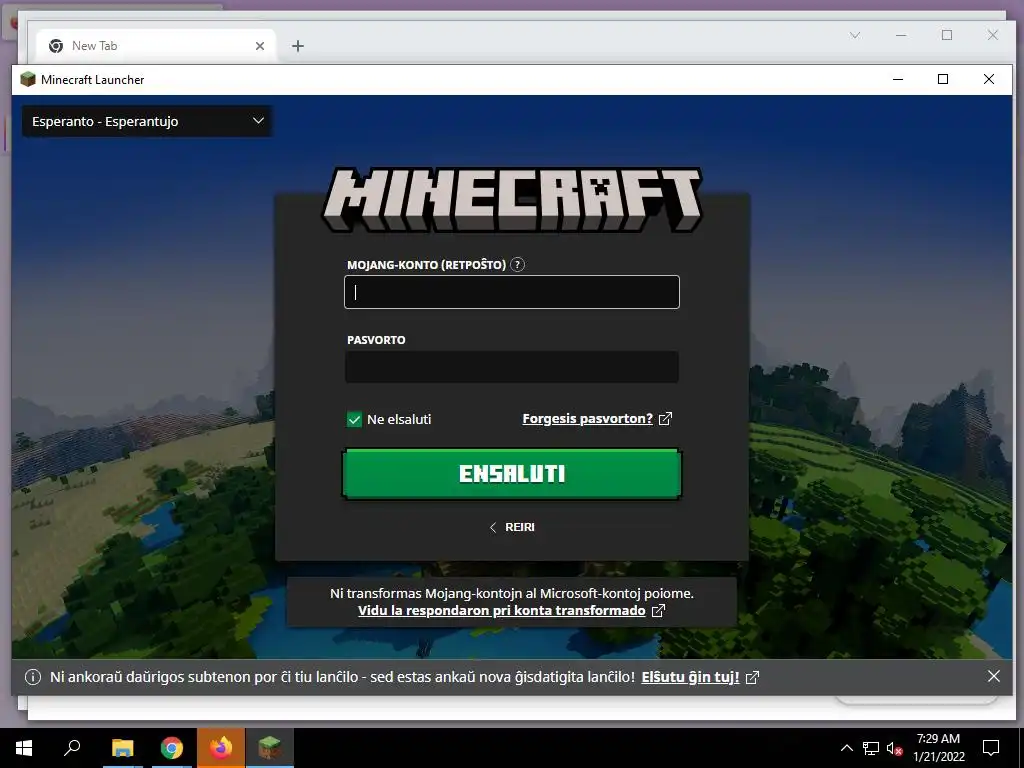Open the taskbar clock and date

coord(938,748)
